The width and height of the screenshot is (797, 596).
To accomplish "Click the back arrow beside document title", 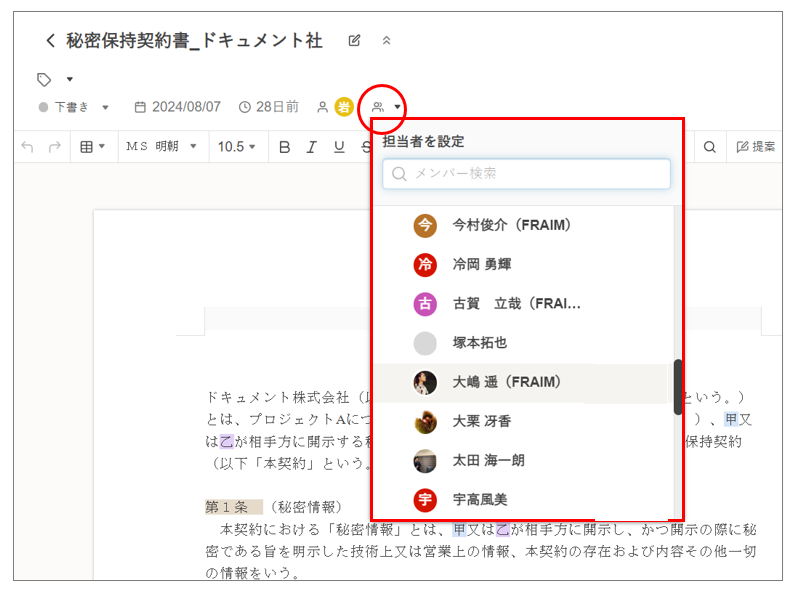I will point(50,41).
